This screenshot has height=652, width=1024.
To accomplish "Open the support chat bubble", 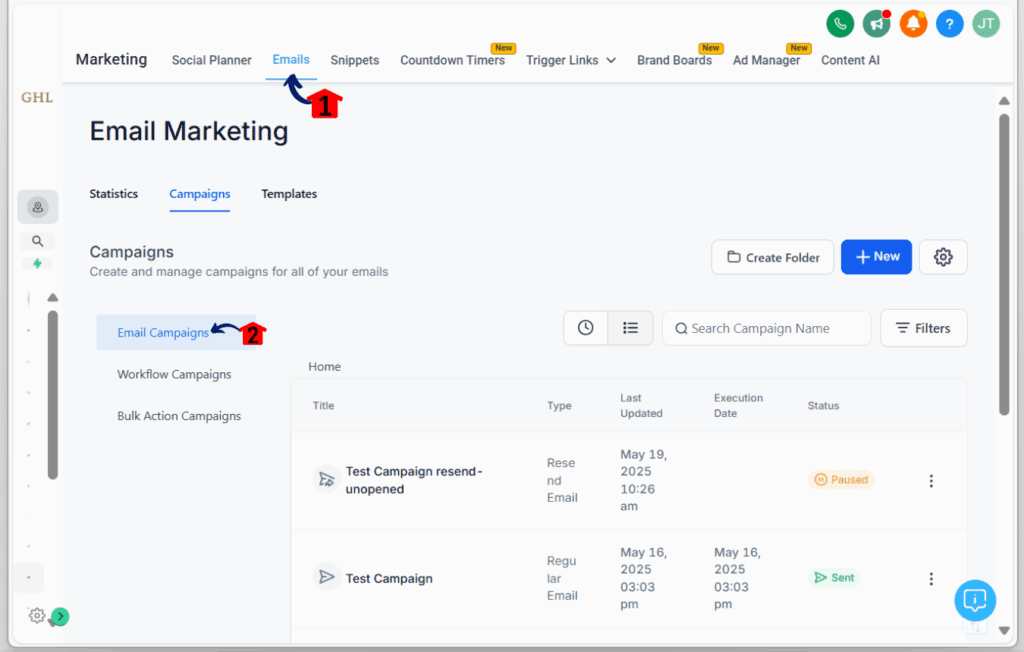I will (x=975, y=600).
